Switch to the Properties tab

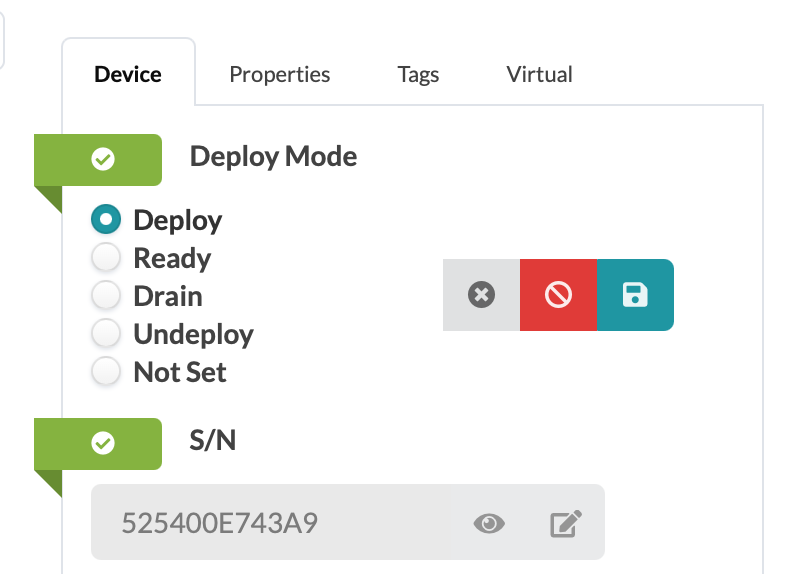pos(279,75)
